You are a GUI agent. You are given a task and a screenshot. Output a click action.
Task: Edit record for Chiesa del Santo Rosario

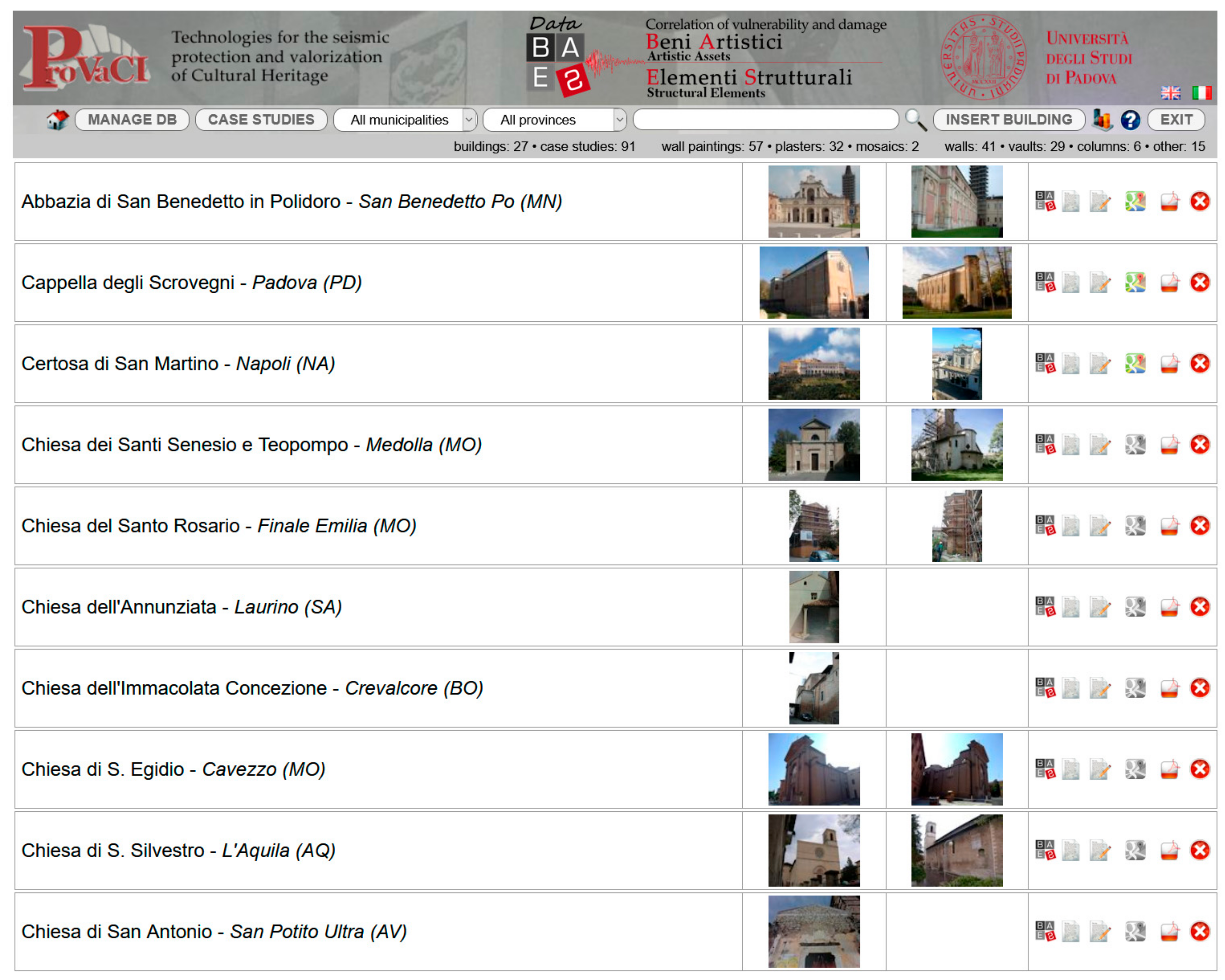tap(1099, 526)
